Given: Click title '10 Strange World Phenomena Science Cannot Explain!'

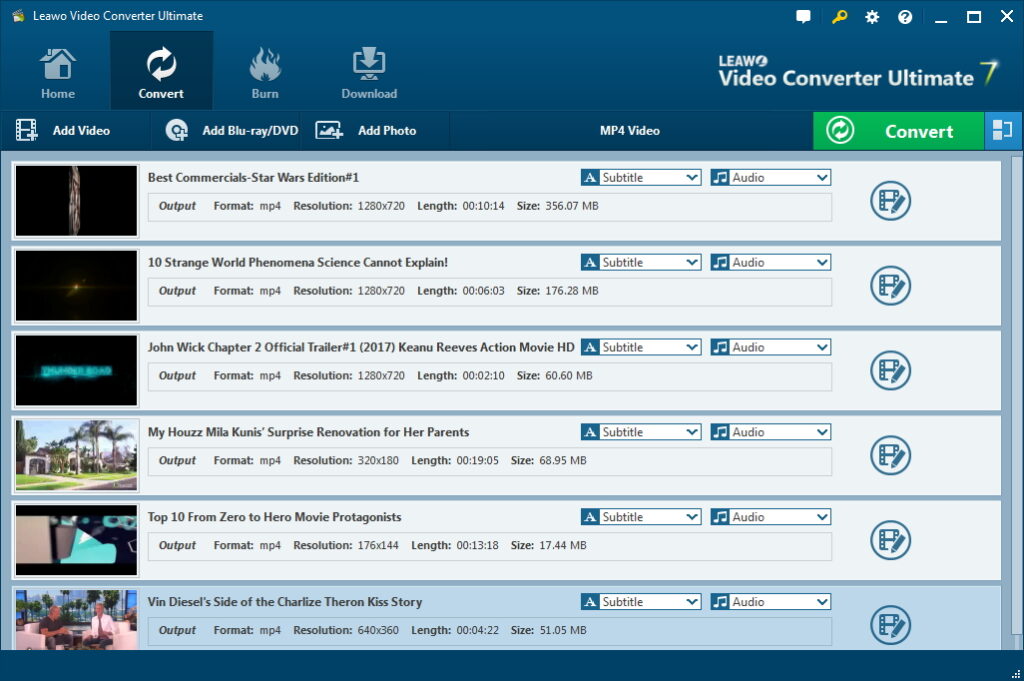Looking at the screenshot, I should click(298, 262).
